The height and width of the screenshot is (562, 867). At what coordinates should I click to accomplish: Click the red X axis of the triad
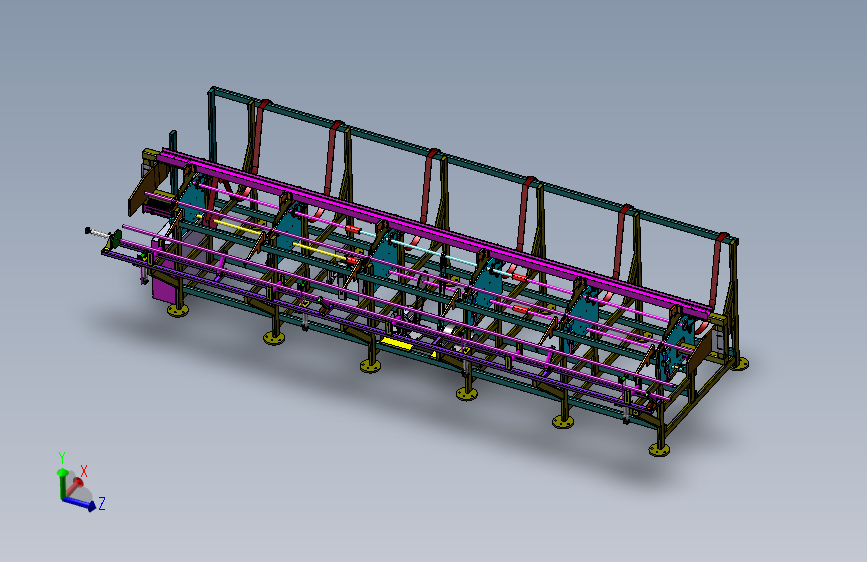point(74,485)
